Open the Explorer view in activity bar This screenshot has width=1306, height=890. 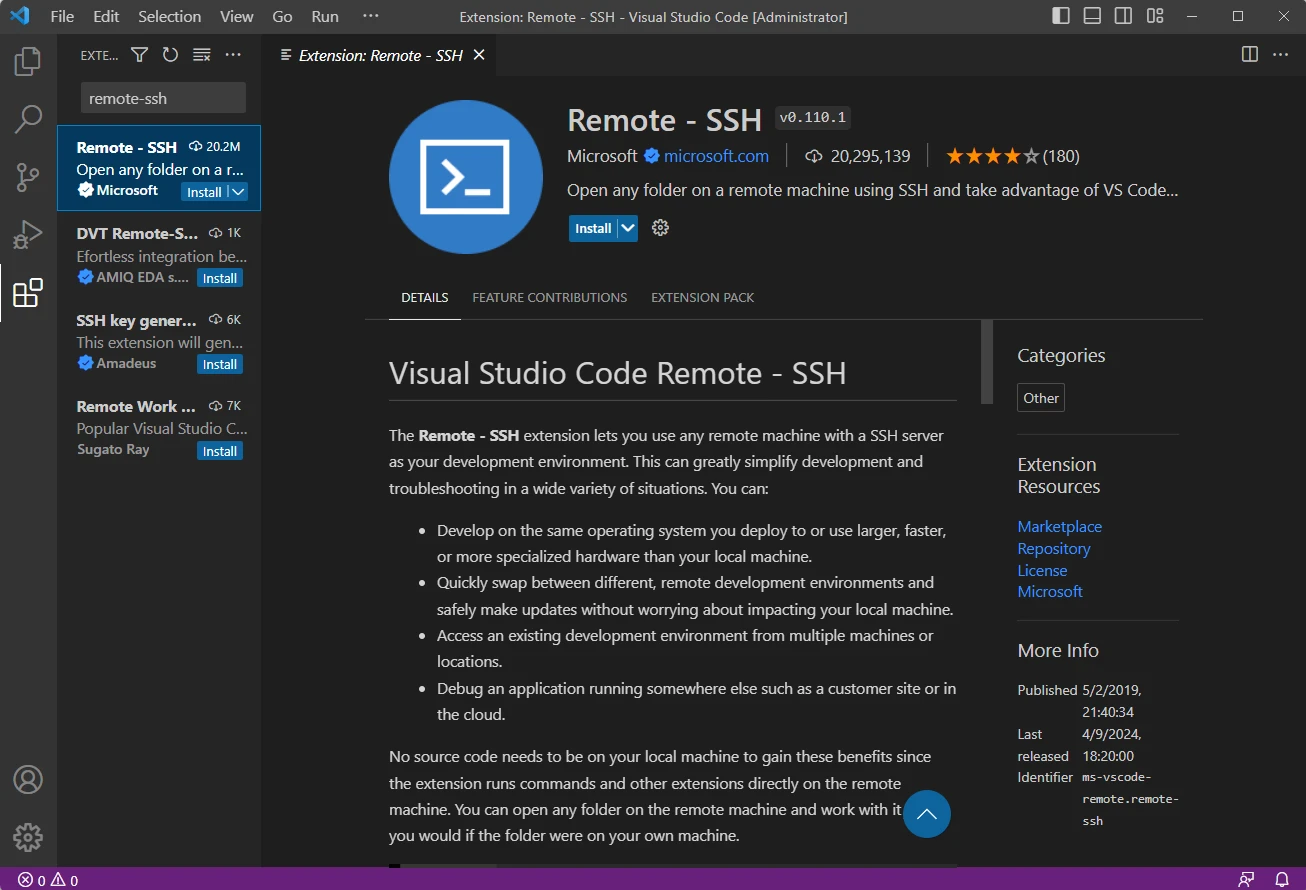pos(28,62)
